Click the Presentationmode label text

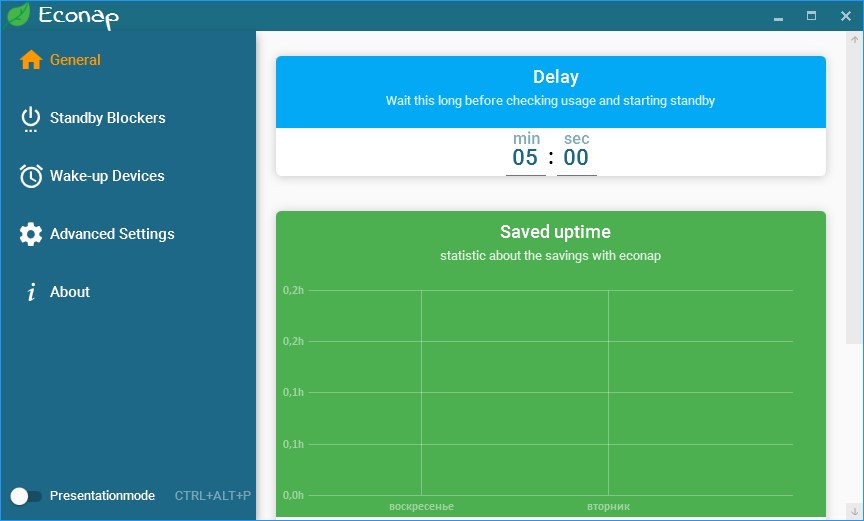[x=102, y=496]
